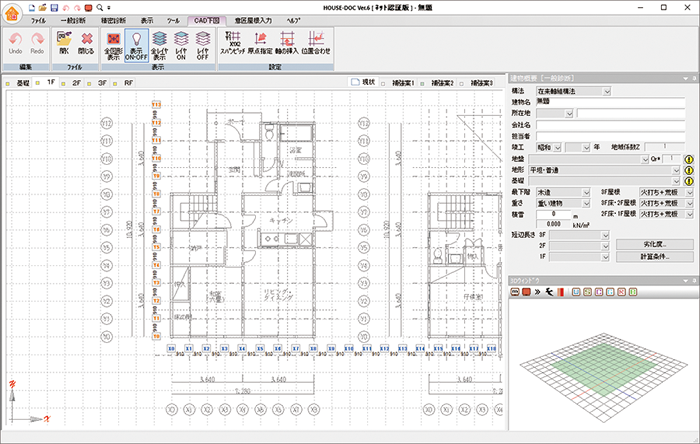The image size is (700, 444).
Task: Click the 計算条件 button
Action: pos(654,257)
